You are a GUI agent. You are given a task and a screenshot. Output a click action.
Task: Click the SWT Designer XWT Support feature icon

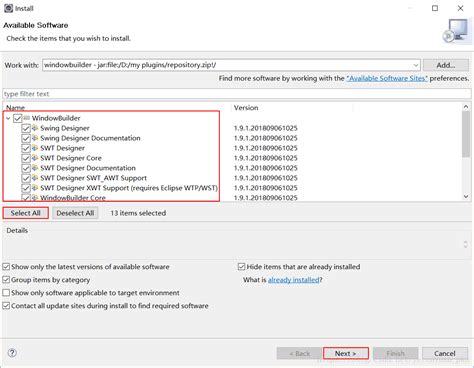35,188
